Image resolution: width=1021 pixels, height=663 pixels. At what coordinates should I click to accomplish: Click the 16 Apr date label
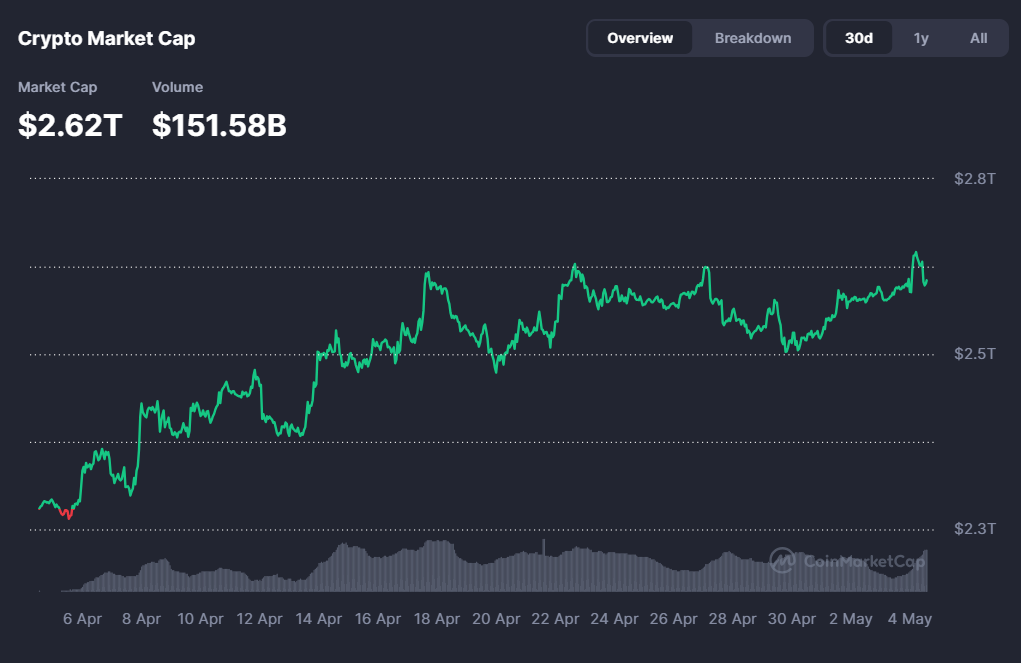click(378, 619)
